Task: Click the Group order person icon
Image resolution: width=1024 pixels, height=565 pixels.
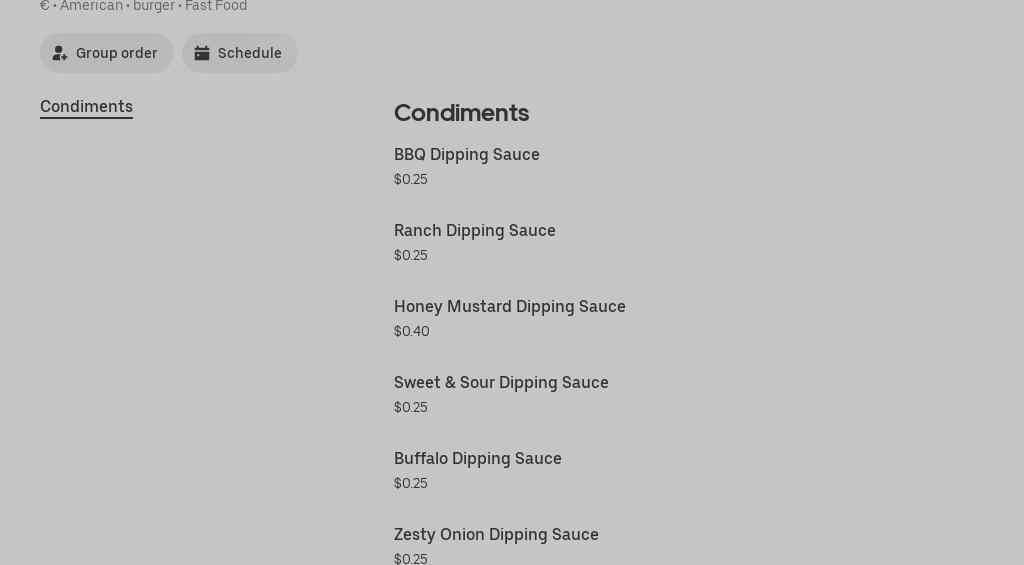Action: click(60, 53)
